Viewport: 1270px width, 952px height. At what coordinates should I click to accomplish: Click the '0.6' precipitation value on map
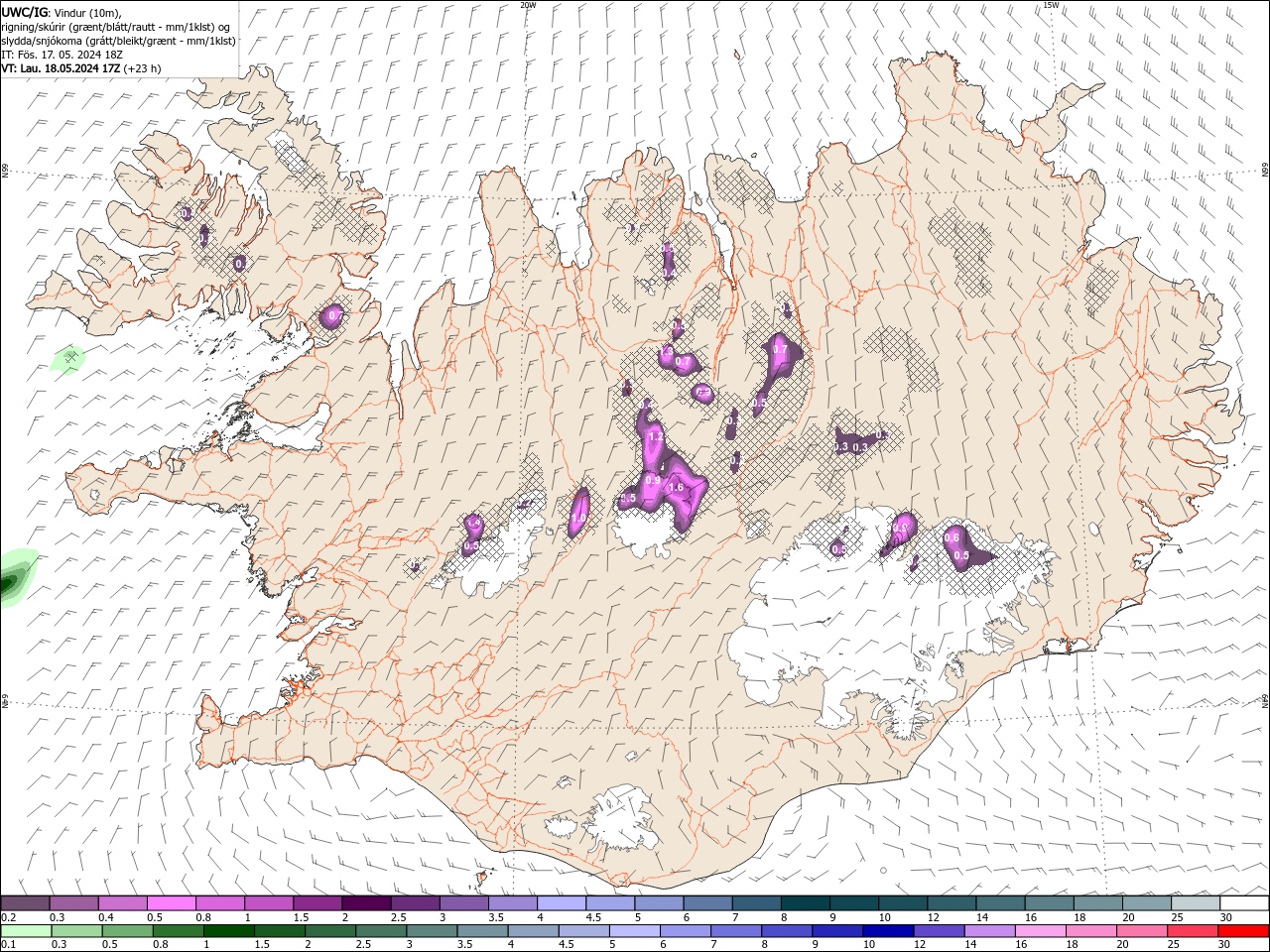952,537
